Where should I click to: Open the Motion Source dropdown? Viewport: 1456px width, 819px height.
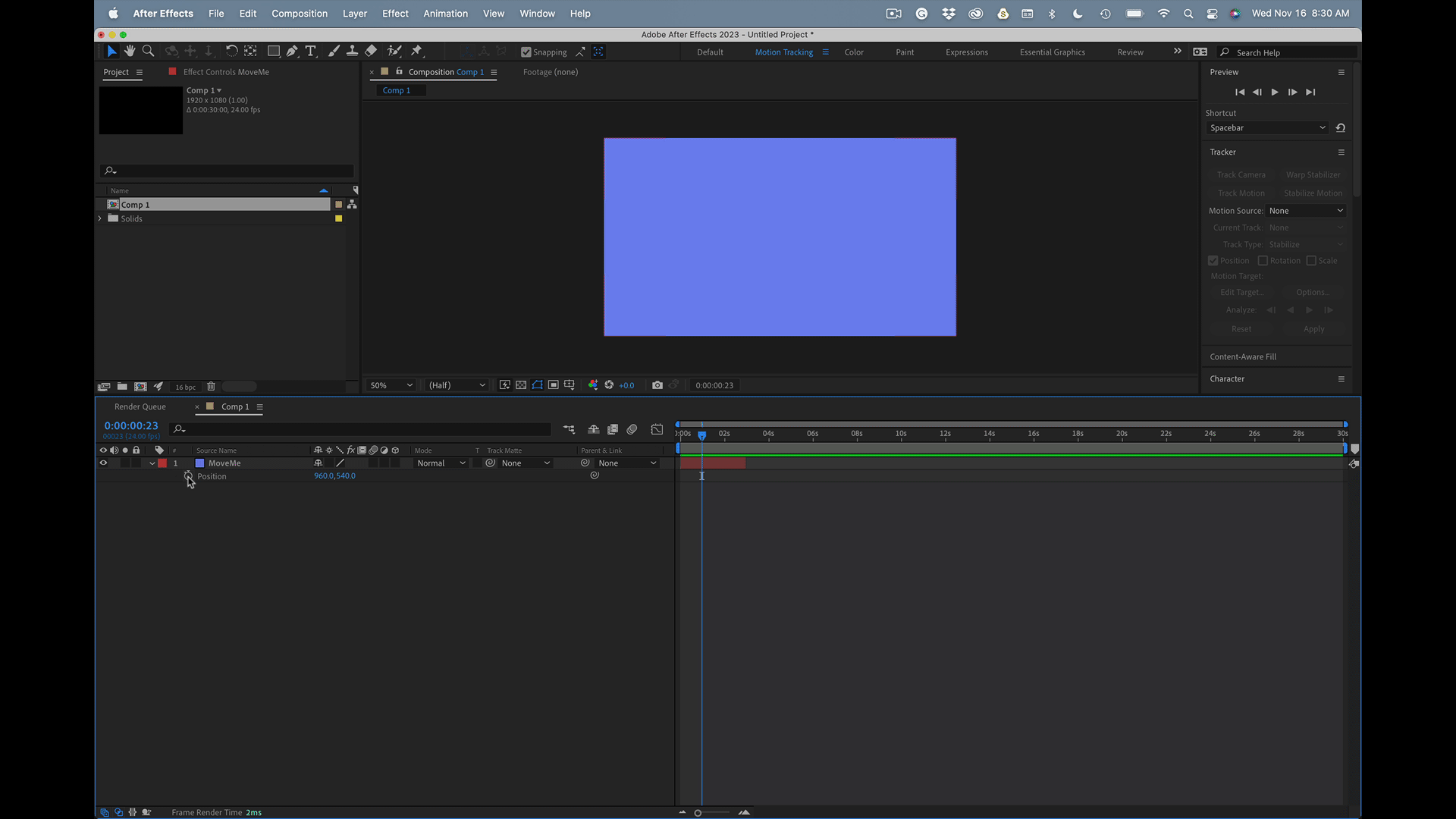point(1306,211)
